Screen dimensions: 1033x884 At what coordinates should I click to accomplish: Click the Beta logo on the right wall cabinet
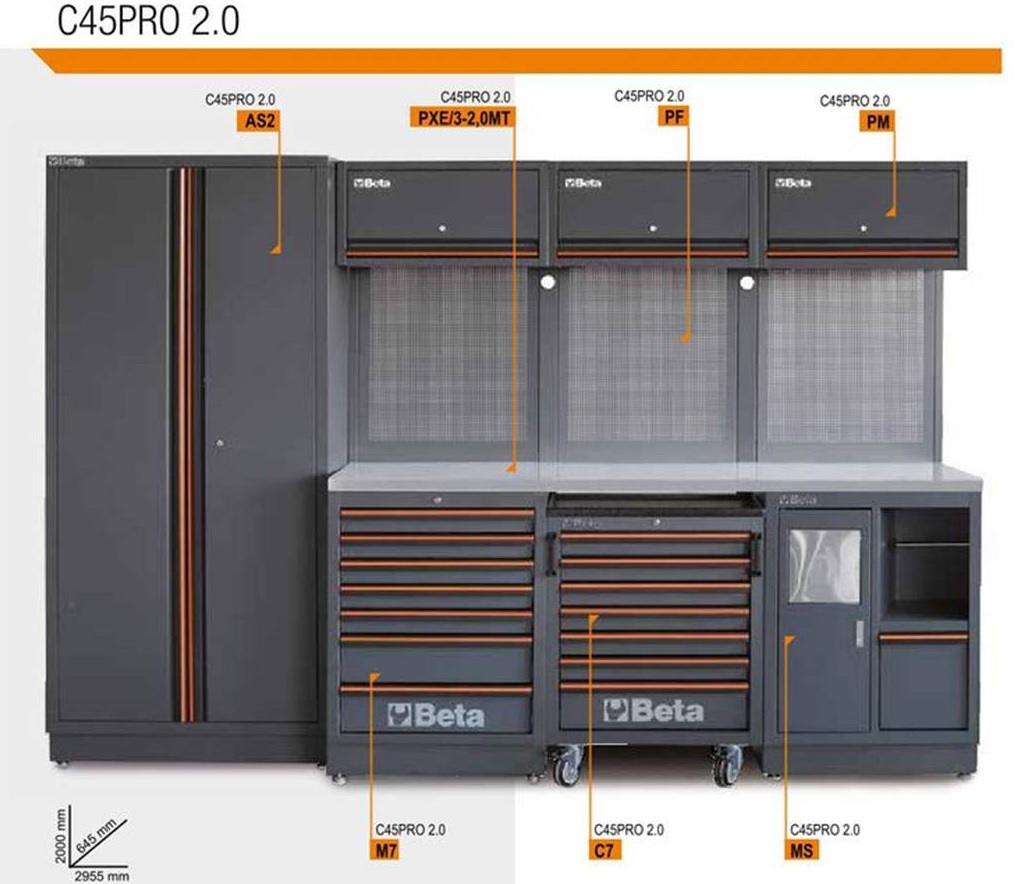(x=791, y=183)
